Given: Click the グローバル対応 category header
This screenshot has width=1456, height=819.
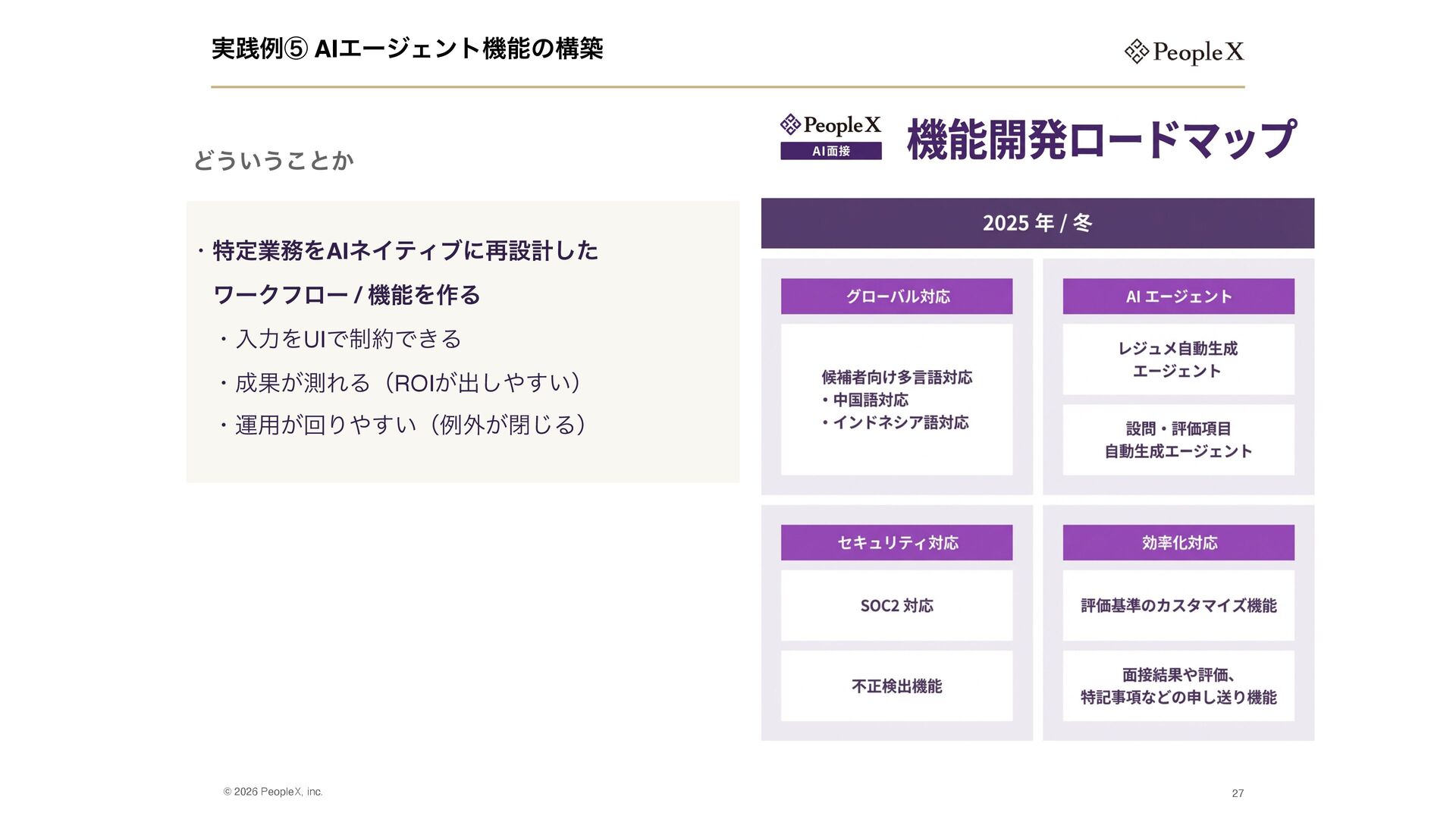Looking at the screenshot, I should pyautogui.click(x=896, y=297).
